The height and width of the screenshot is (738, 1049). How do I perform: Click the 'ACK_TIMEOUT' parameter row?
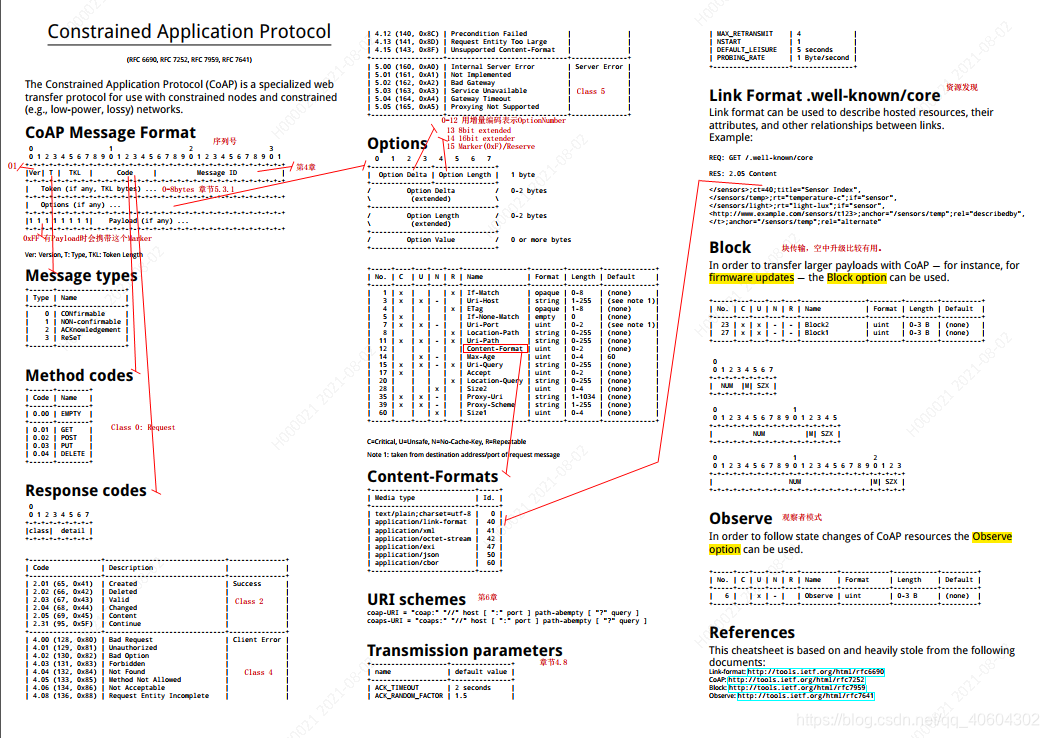tap(442, 688)
